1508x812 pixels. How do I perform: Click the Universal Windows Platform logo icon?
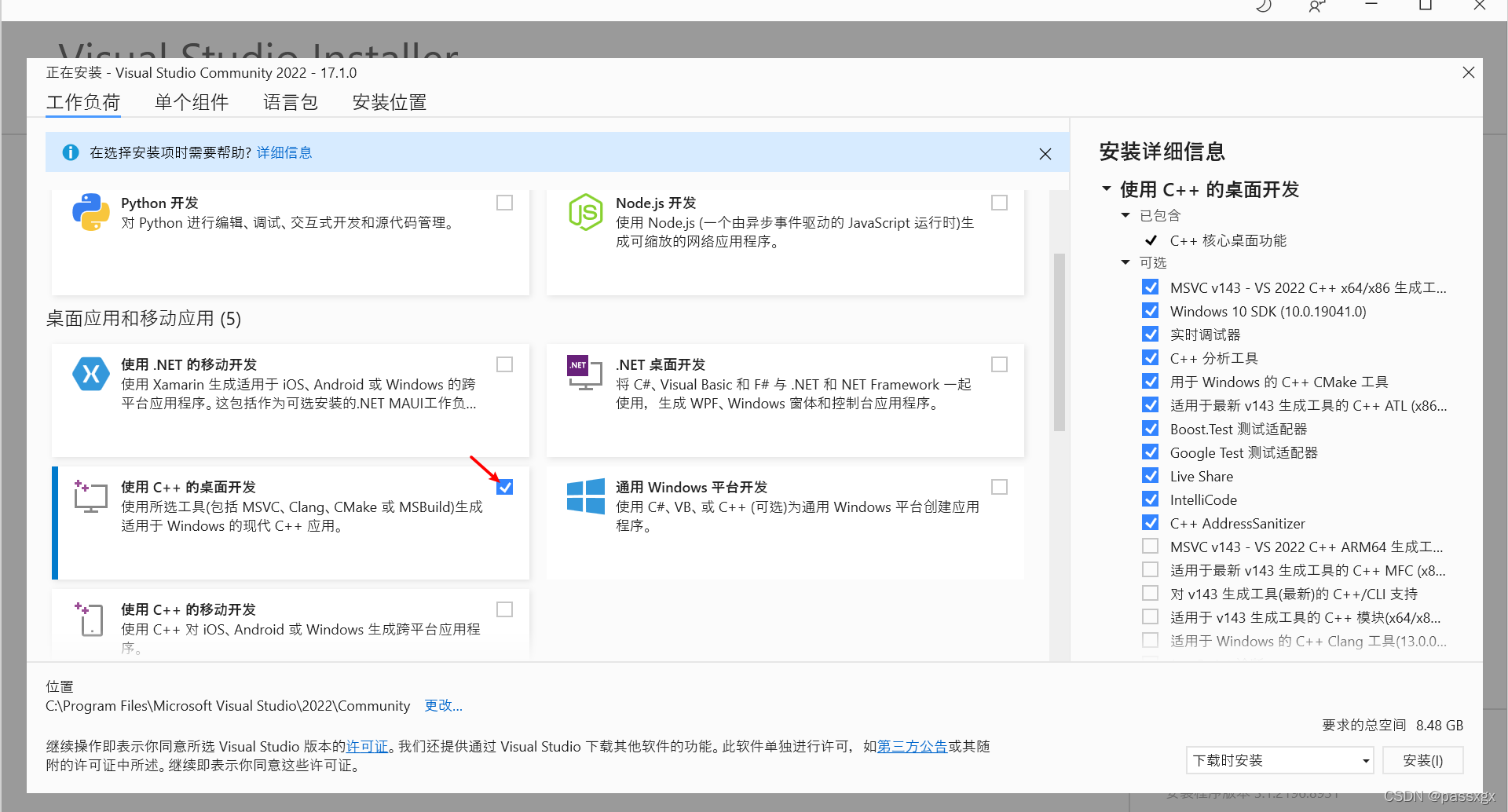pyautogui.click(x=586, y=496)
